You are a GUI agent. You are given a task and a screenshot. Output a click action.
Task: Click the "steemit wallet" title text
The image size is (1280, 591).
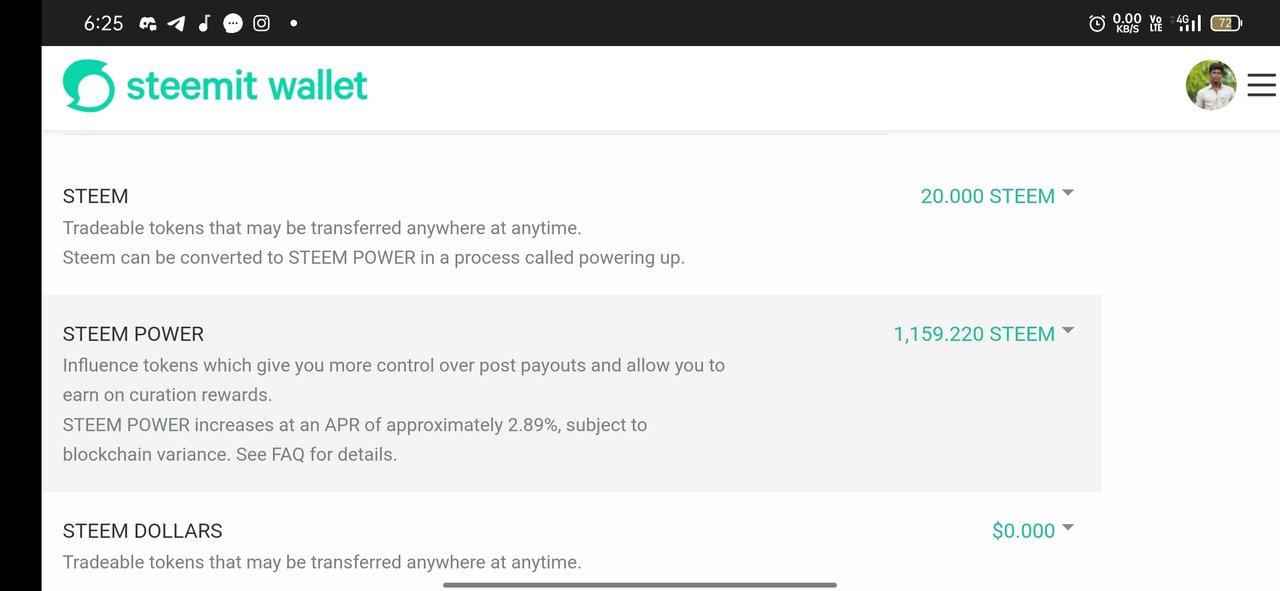tap(246, 86)
